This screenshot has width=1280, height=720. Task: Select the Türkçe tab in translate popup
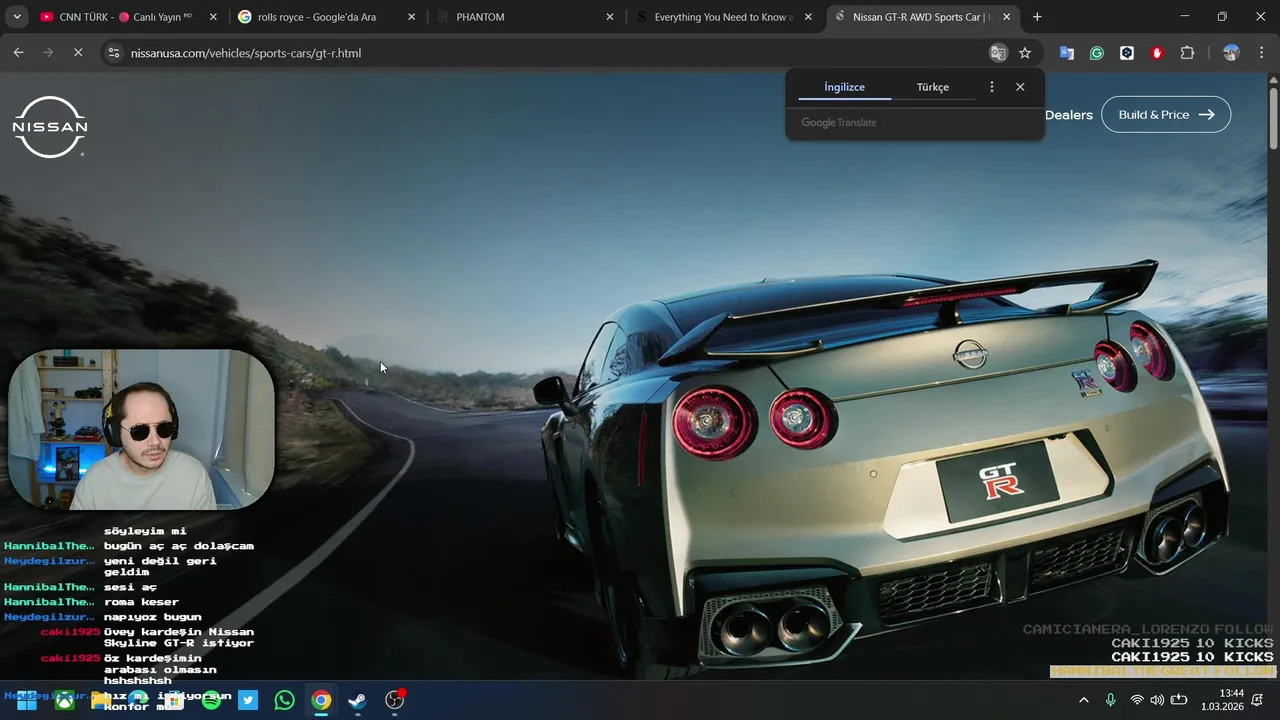pyautogui.click(x=932, y=87)
